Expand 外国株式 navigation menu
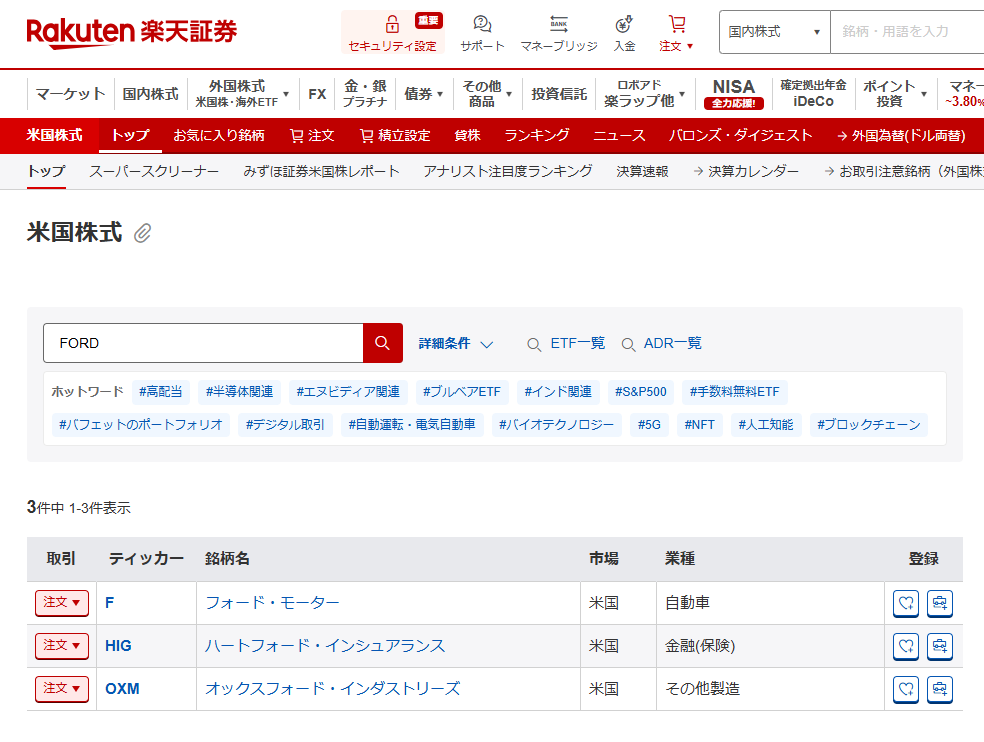984x742 pixels. coord(242,94)
